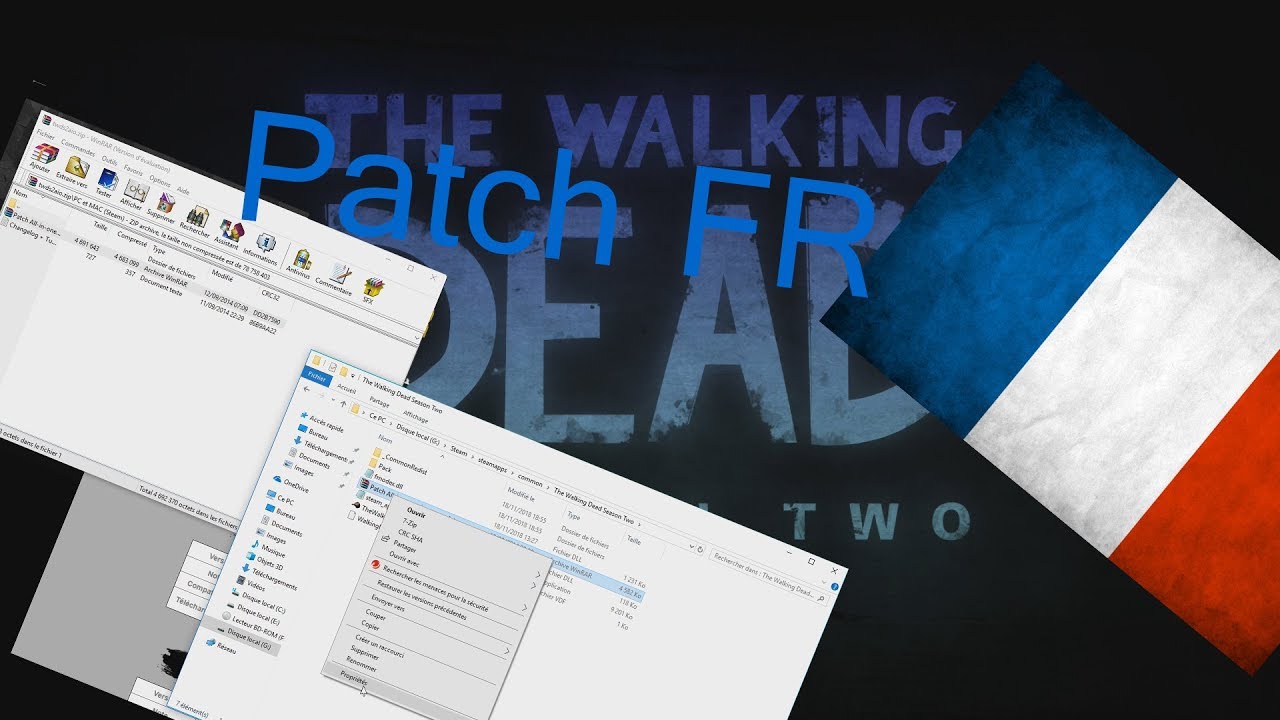Viewport: 1280px width, 720px height.
Task: Click the Explorer address refresh button
Action: (700, 550)
